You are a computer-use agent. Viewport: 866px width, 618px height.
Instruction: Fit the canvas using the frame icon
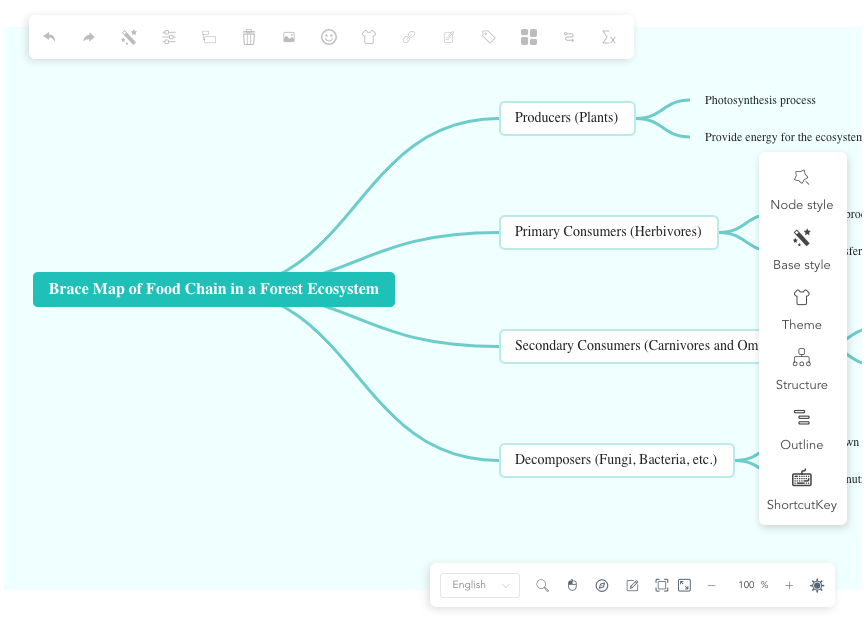coord(661,585)
